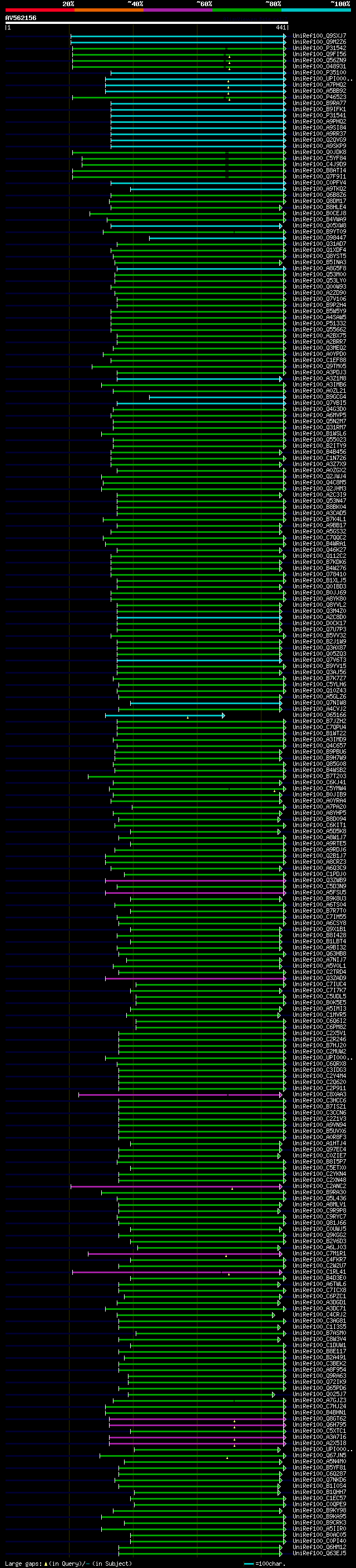Open hit UniRef100_P46523
Image resolution: width=356 pixels, height=1568 pixels.
(x=319, y=97)
